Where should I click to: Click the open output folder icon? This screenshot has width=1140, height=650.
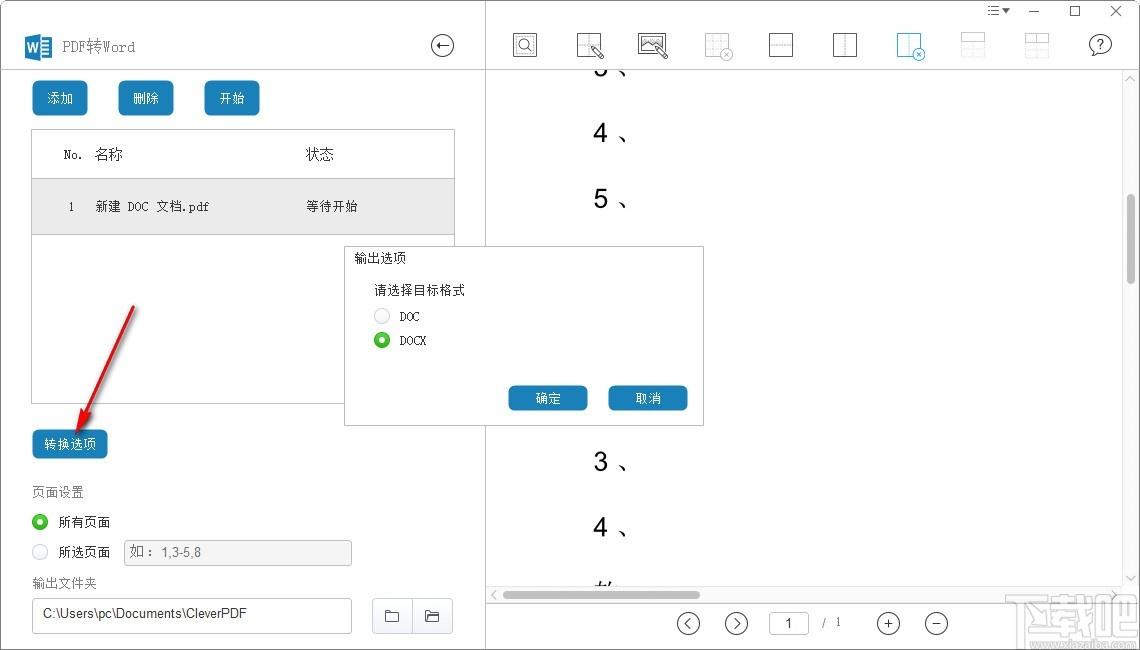click(433, 616)
